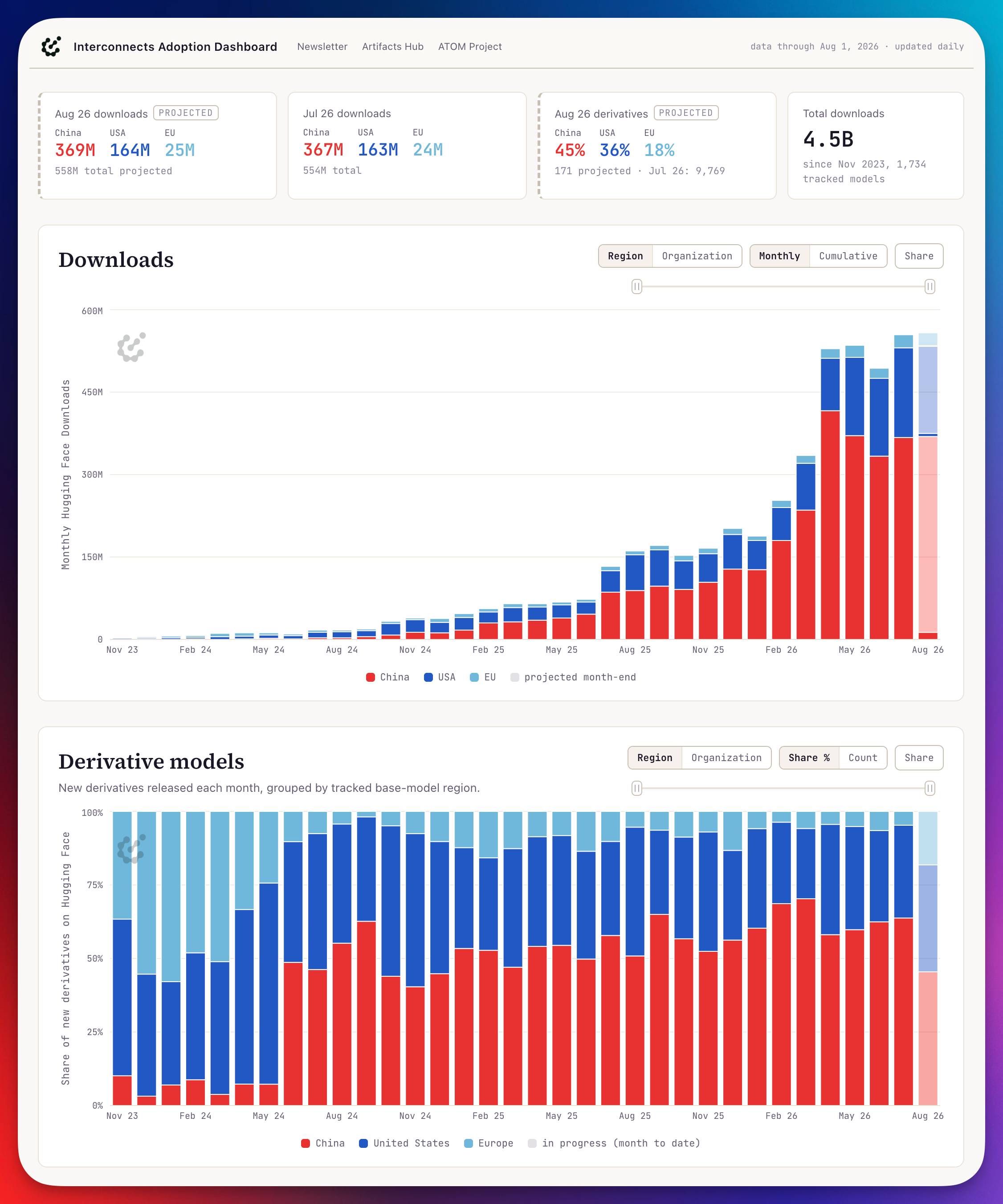Open the ATOM Project nav link

tap(470, 46)
